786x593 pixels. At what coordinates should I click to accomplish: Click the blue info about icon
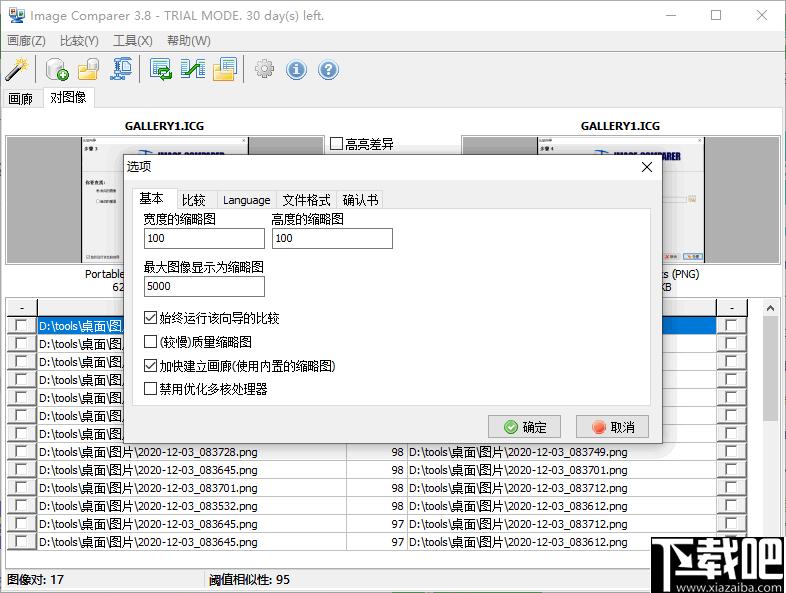[296, 70]
